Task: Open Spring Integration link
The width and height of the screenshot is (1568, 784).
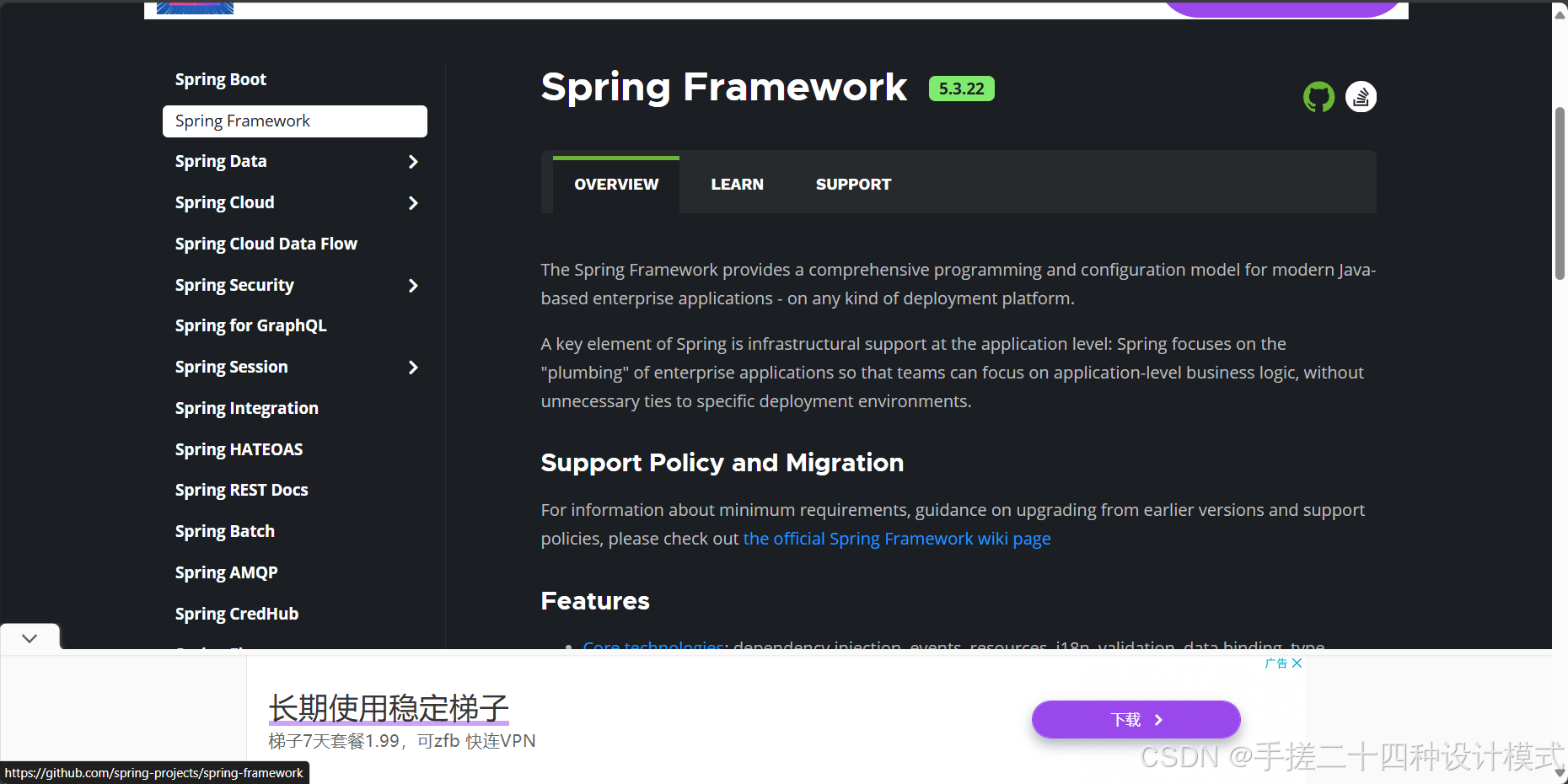Action: 247,409
